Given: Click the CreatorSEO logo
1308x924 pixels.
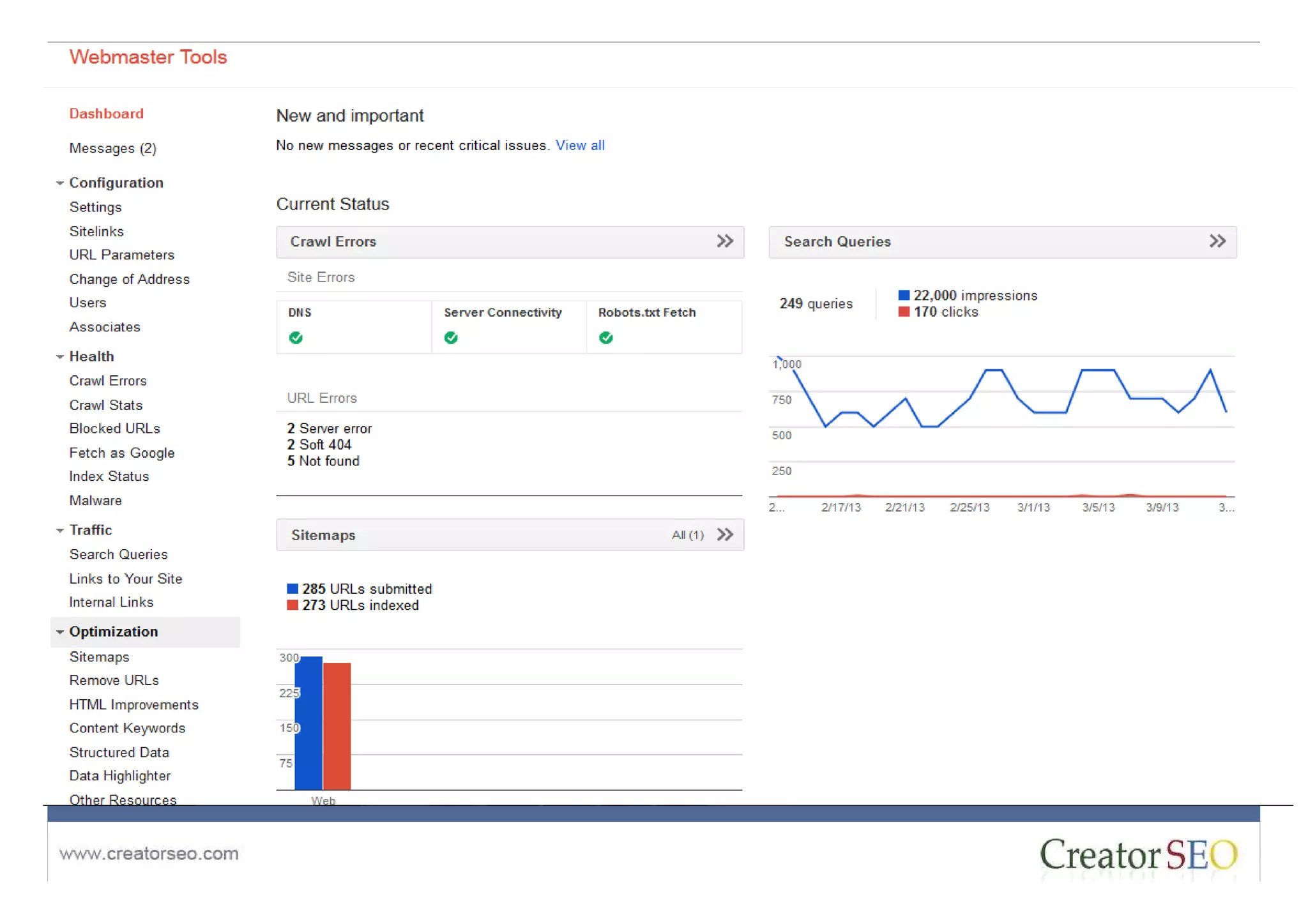Looking at the screenshot, I should click(x=1138, y=854).
